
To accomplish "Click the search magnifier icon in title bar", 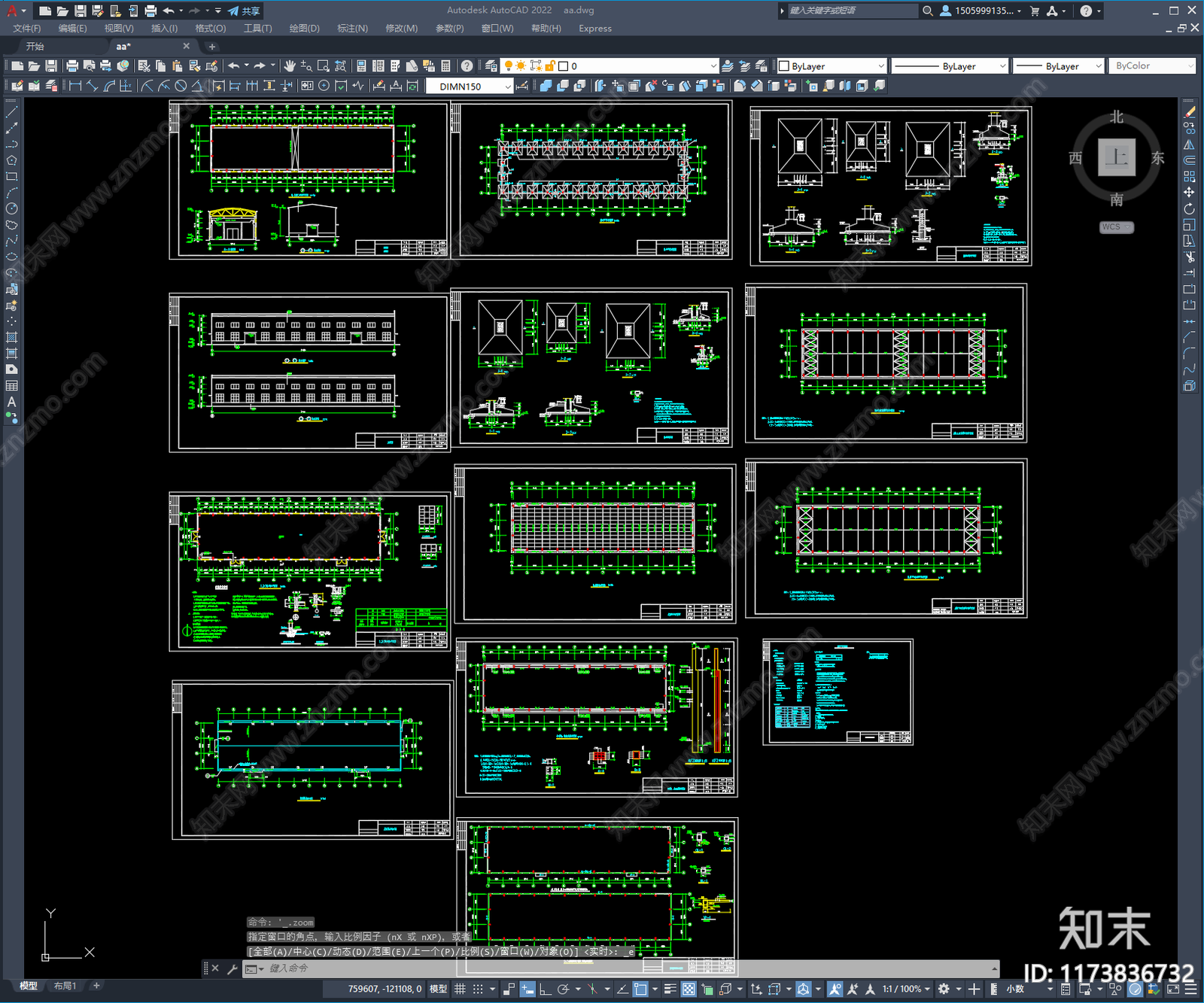I will 928,11.
